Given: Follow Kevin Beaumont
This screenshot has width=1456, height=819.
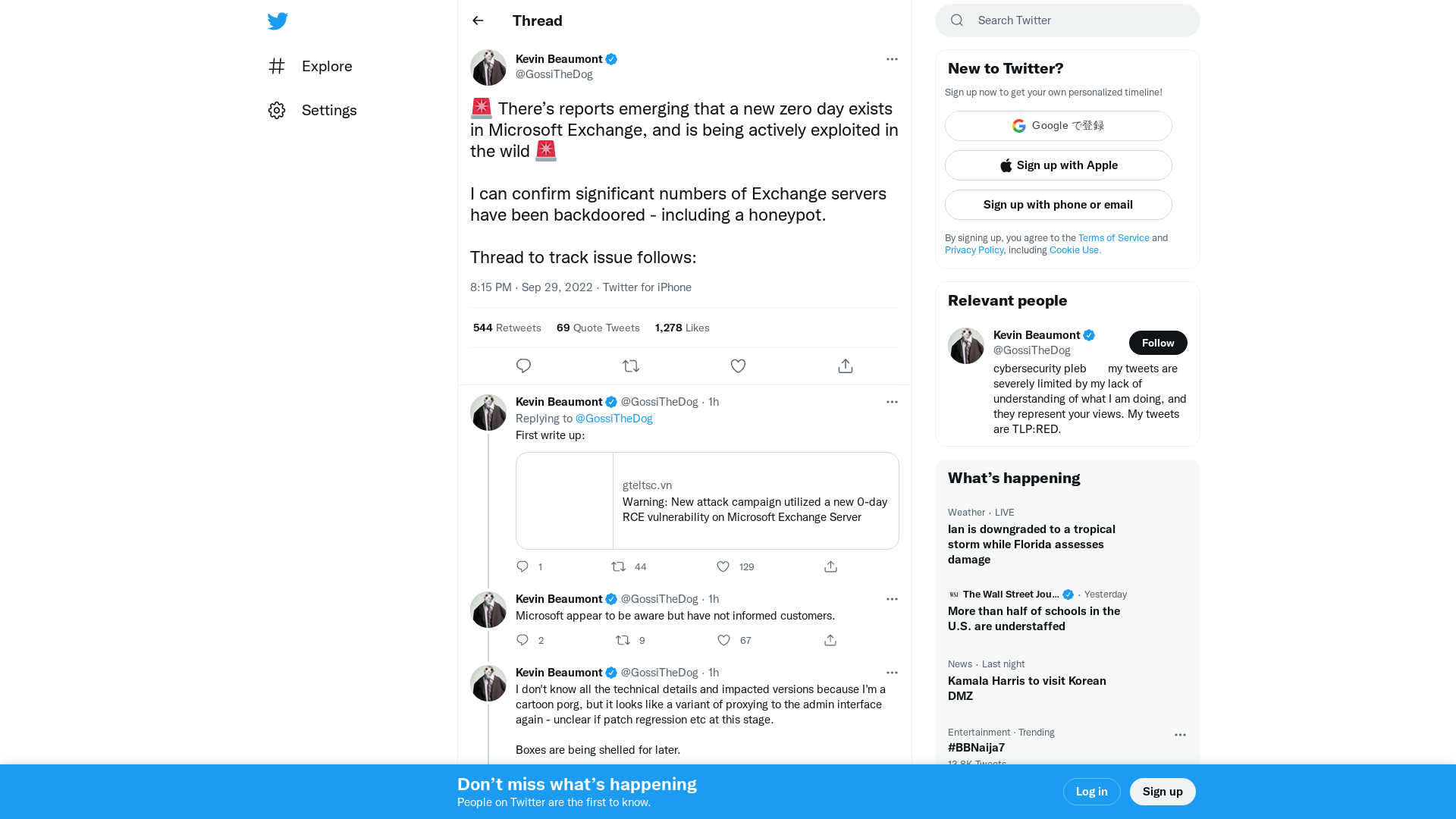Looking at the screenshot, I should [1158, 343].
